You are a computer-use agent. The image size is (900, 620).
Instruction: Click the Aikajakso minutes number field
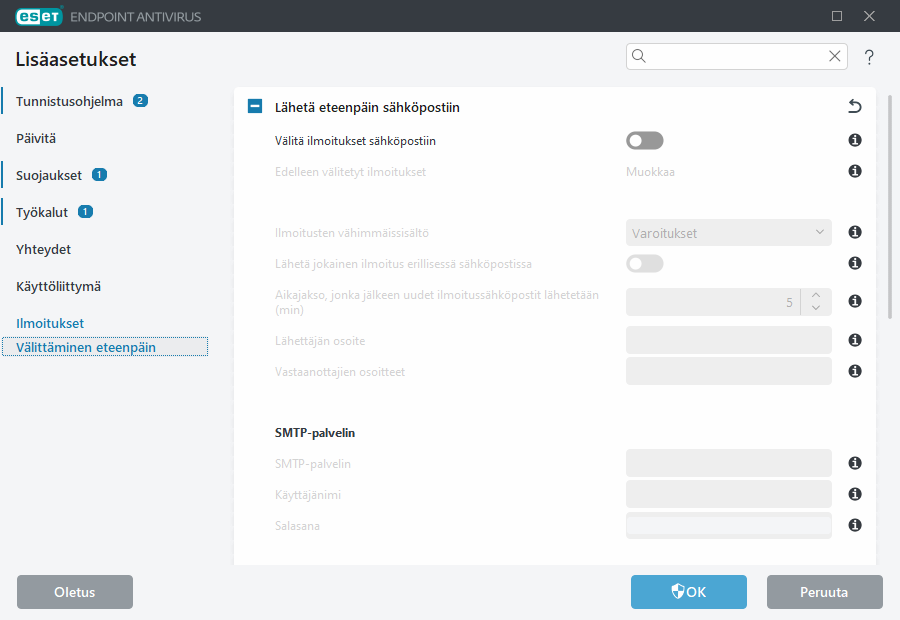pos(713,302)
